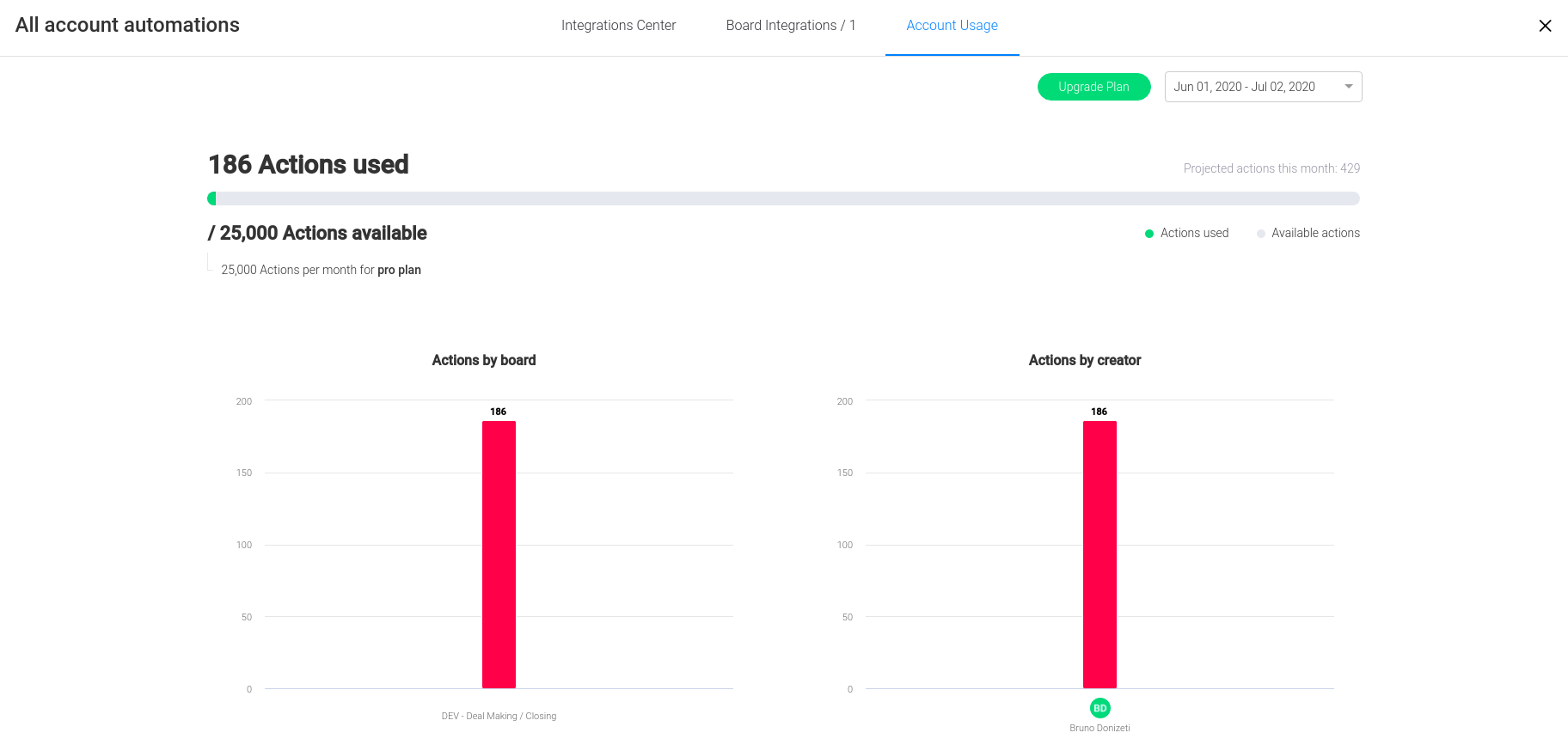Screen dimensions: 1568x751
Task: Close the account automations panel
Action: (1545, 26)
